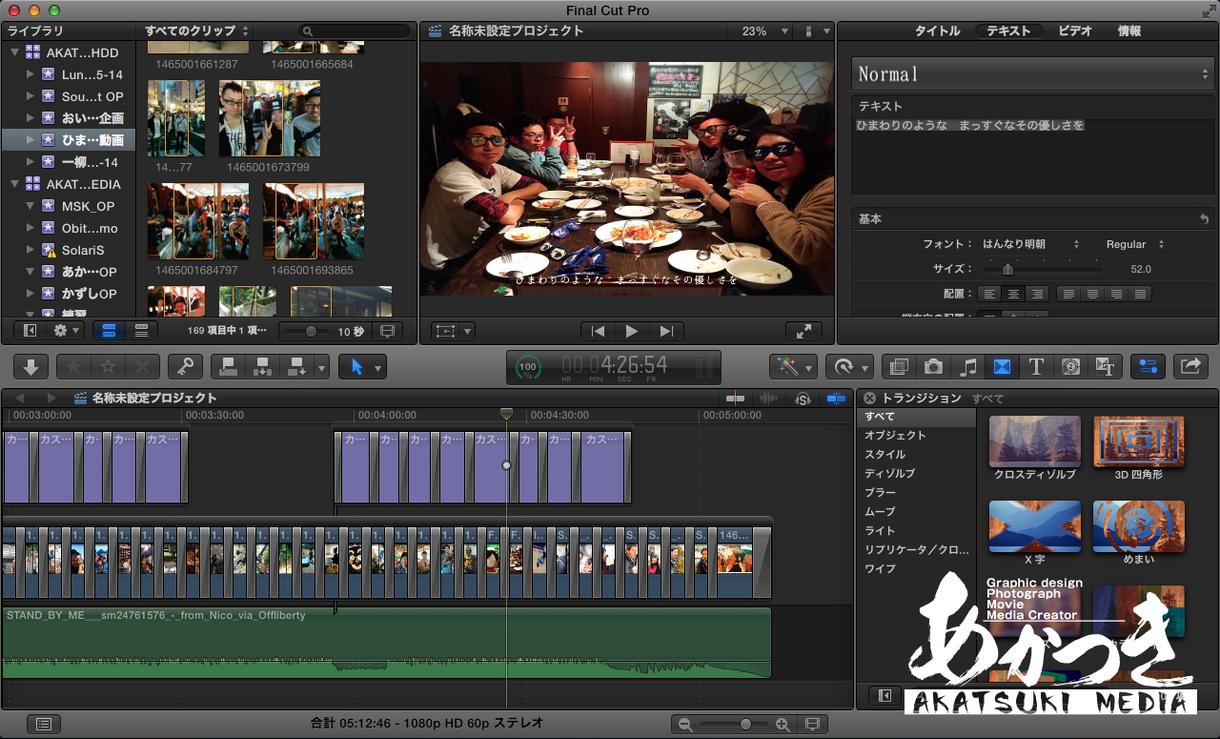
Task: Open the Retime speed menu
Action: [x=850, y=367]
